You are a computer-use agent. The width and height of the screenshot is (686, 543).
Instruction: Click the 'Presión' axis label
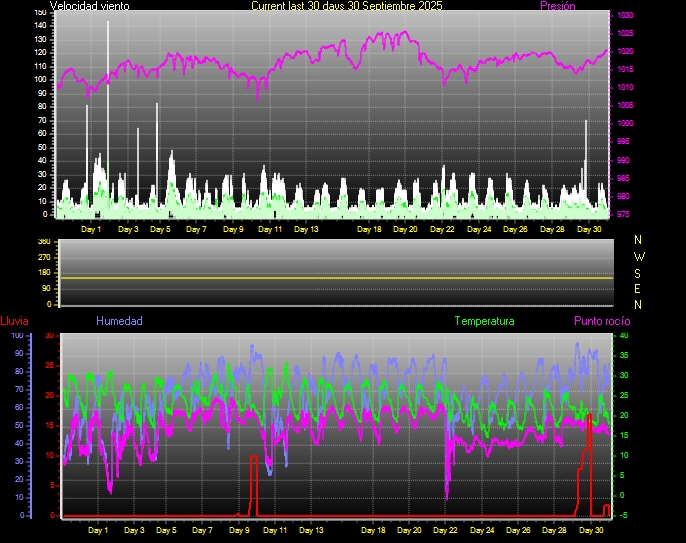point(557,6)
